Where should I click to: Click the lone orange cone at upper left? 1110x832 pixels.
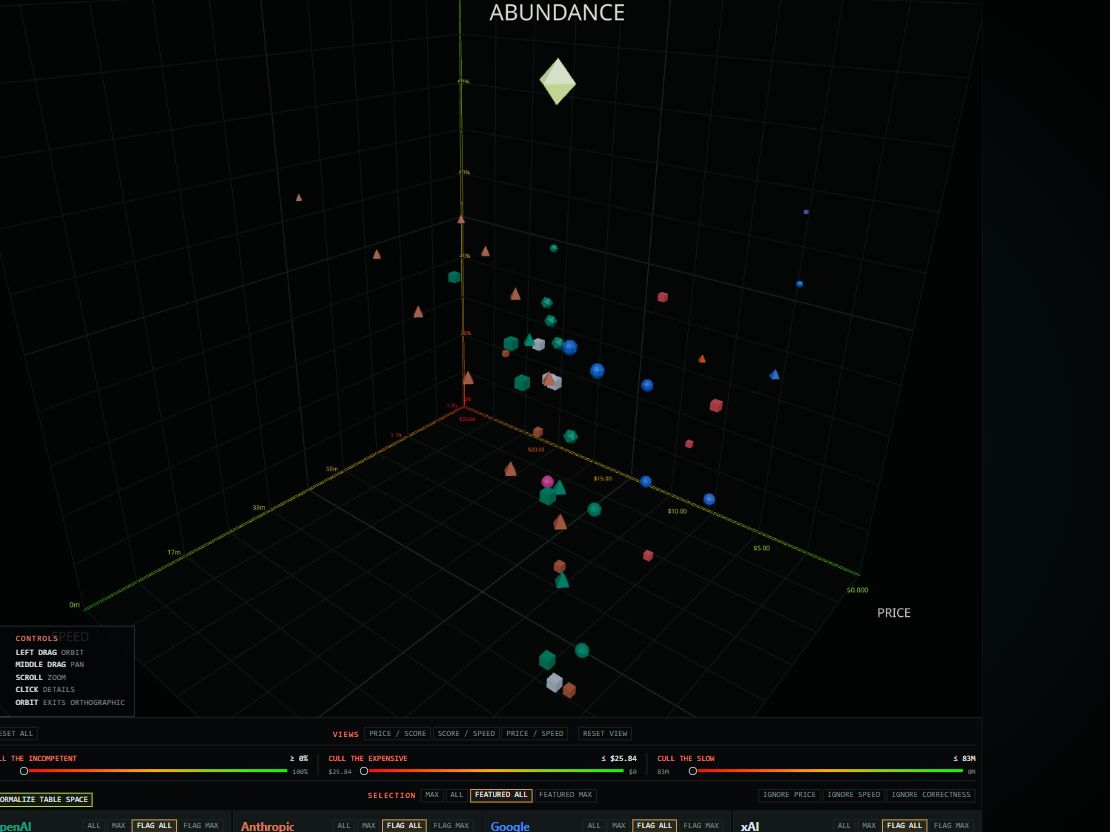[299, 198]
